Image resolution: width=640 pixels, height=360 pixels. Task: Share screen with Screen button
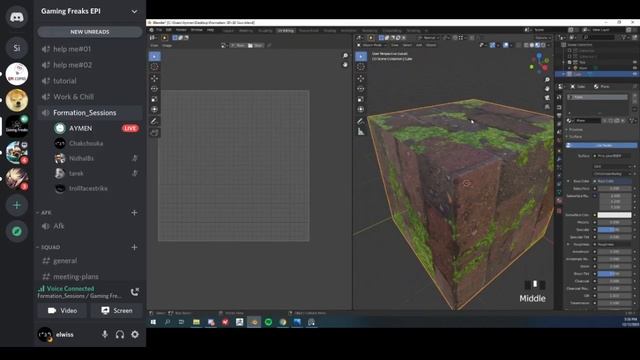coord(117,311)
